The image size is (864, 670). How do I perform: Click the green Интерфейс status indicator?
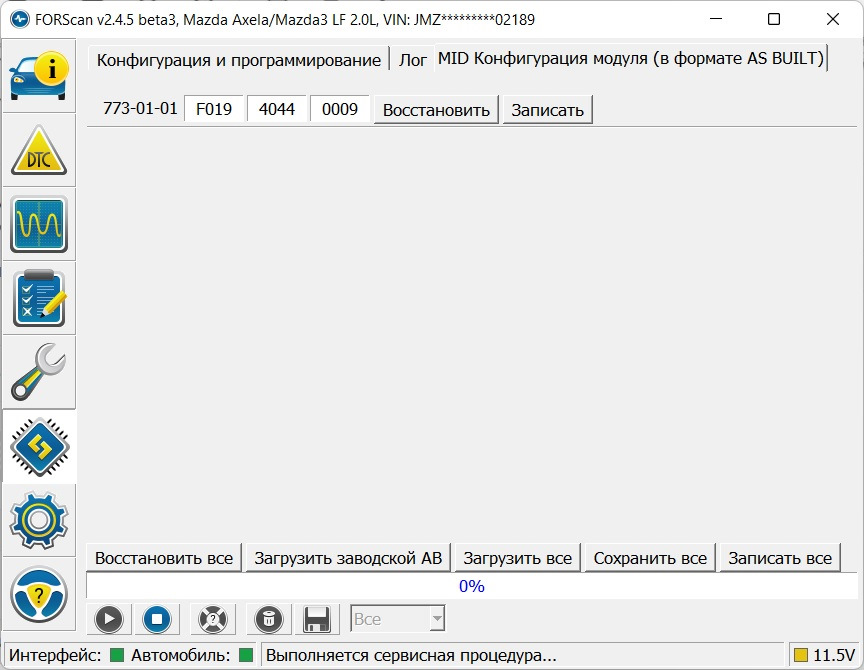tap(117, 655)
